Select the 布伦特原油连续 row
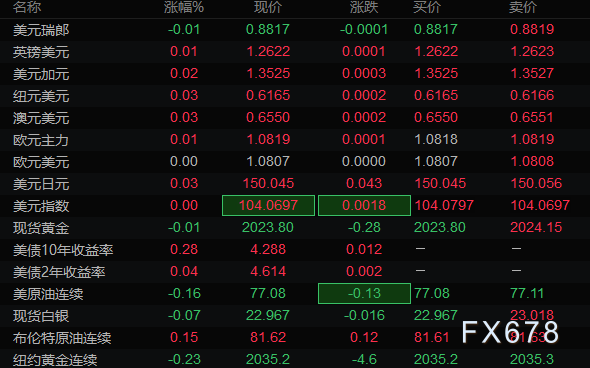590x368 pixels. coord(295,338)
